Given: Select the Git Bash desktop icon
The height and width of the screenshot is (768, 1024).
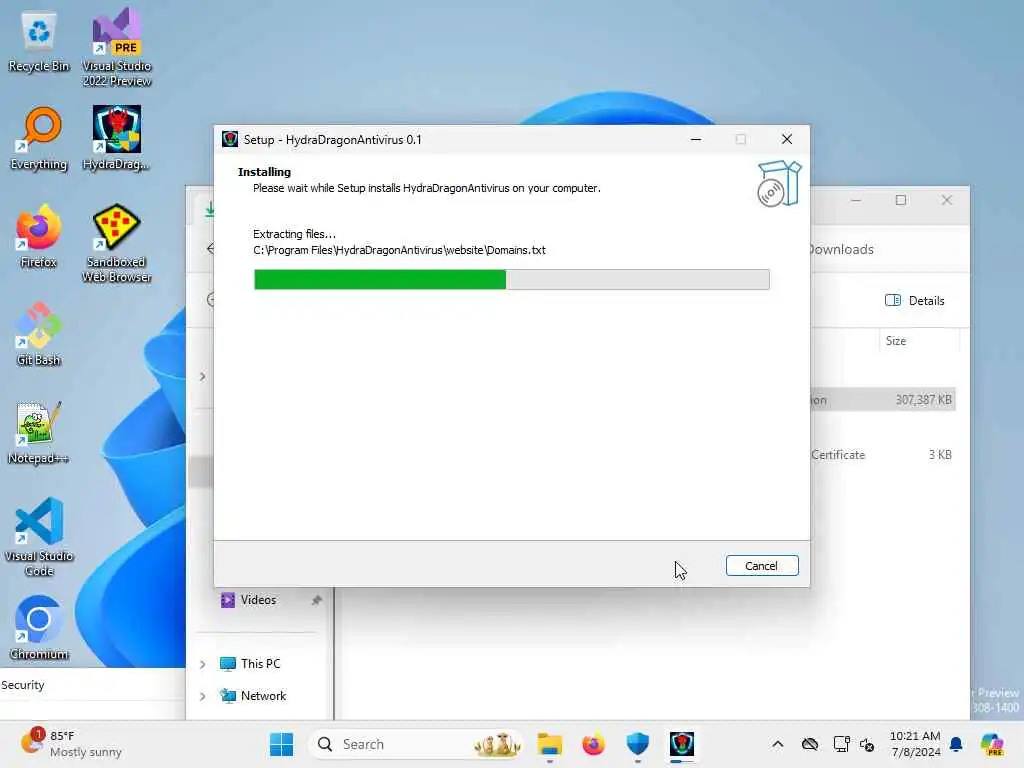Looking at the screenshot, I should [39, 334].
